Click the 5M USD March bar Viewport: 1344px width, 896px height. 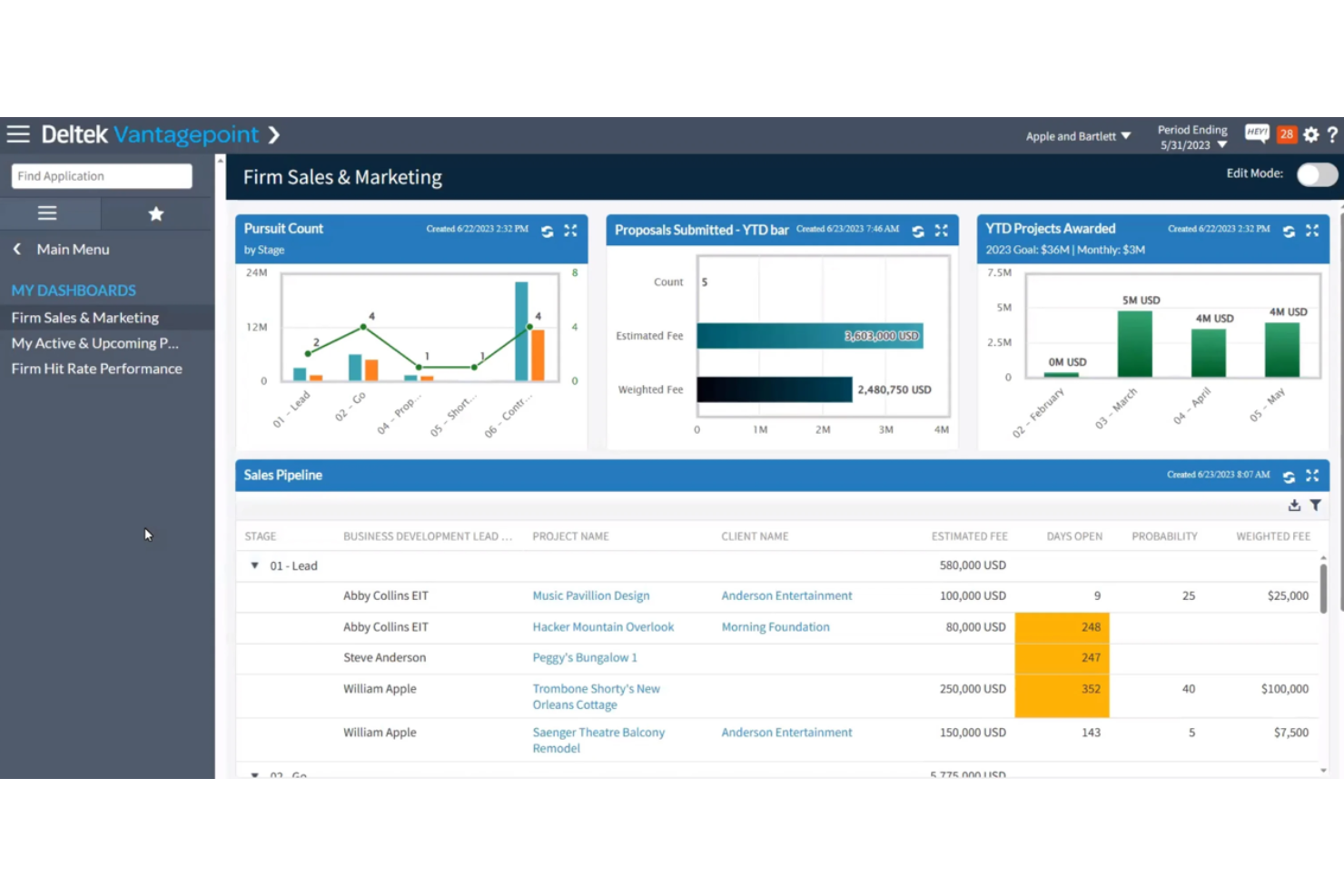(1135, 344)
